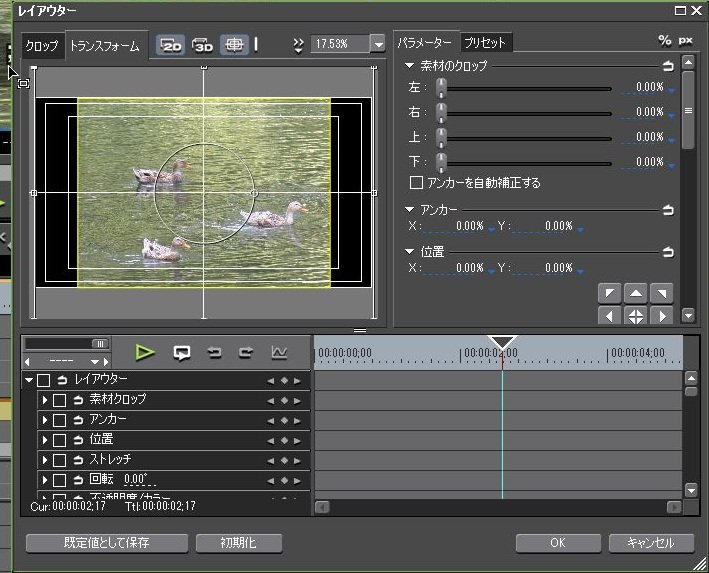This screenshot has width=709, height=573.
Task: Click the fit-to-window icon beside preview
Action: pos(24,83)
